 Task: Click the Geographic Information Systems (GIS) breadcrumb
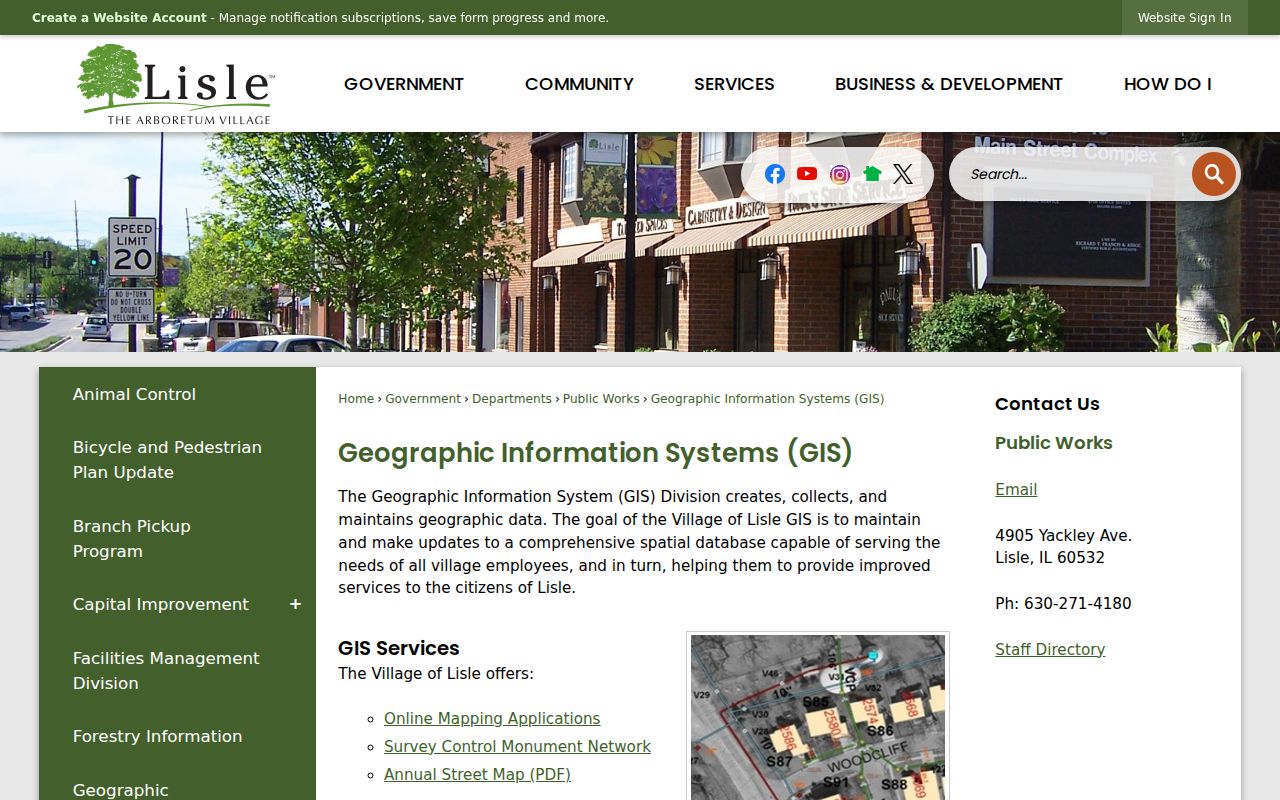tap(768, 398)
